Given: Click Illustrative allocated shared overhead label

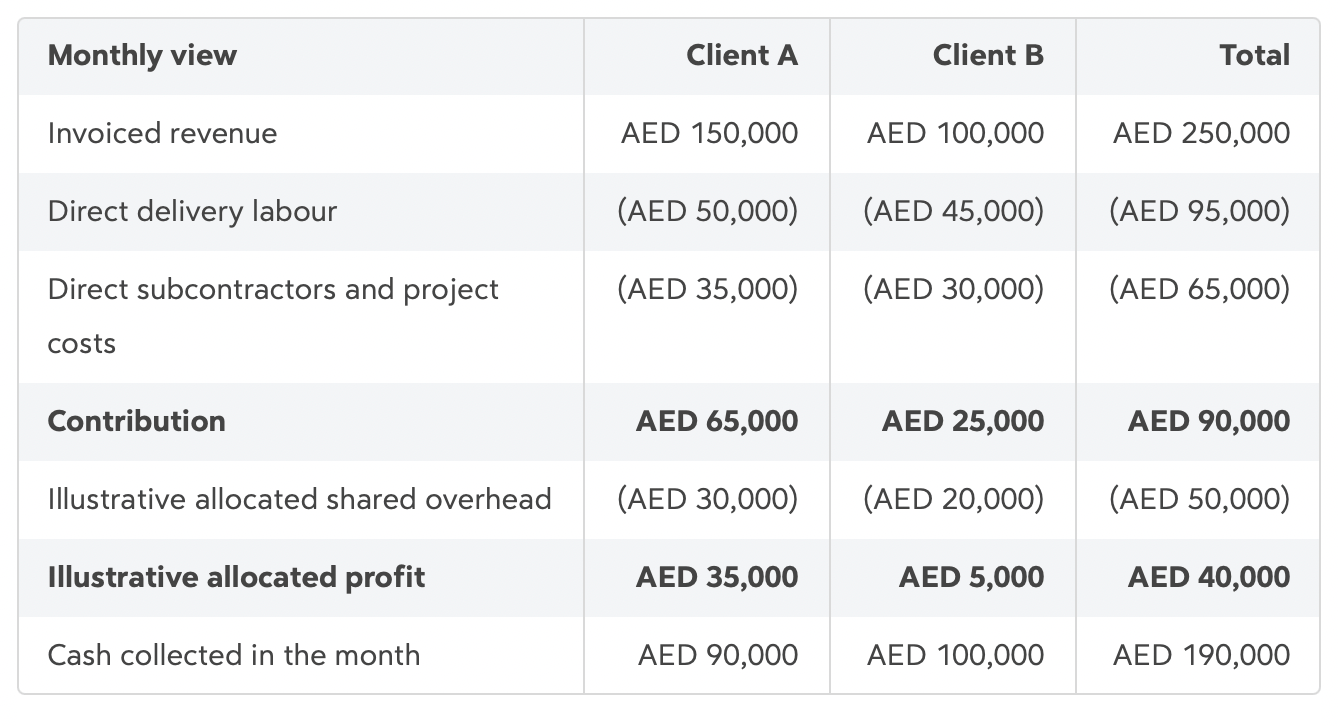Looking at the screenshot, I should 300,499.
